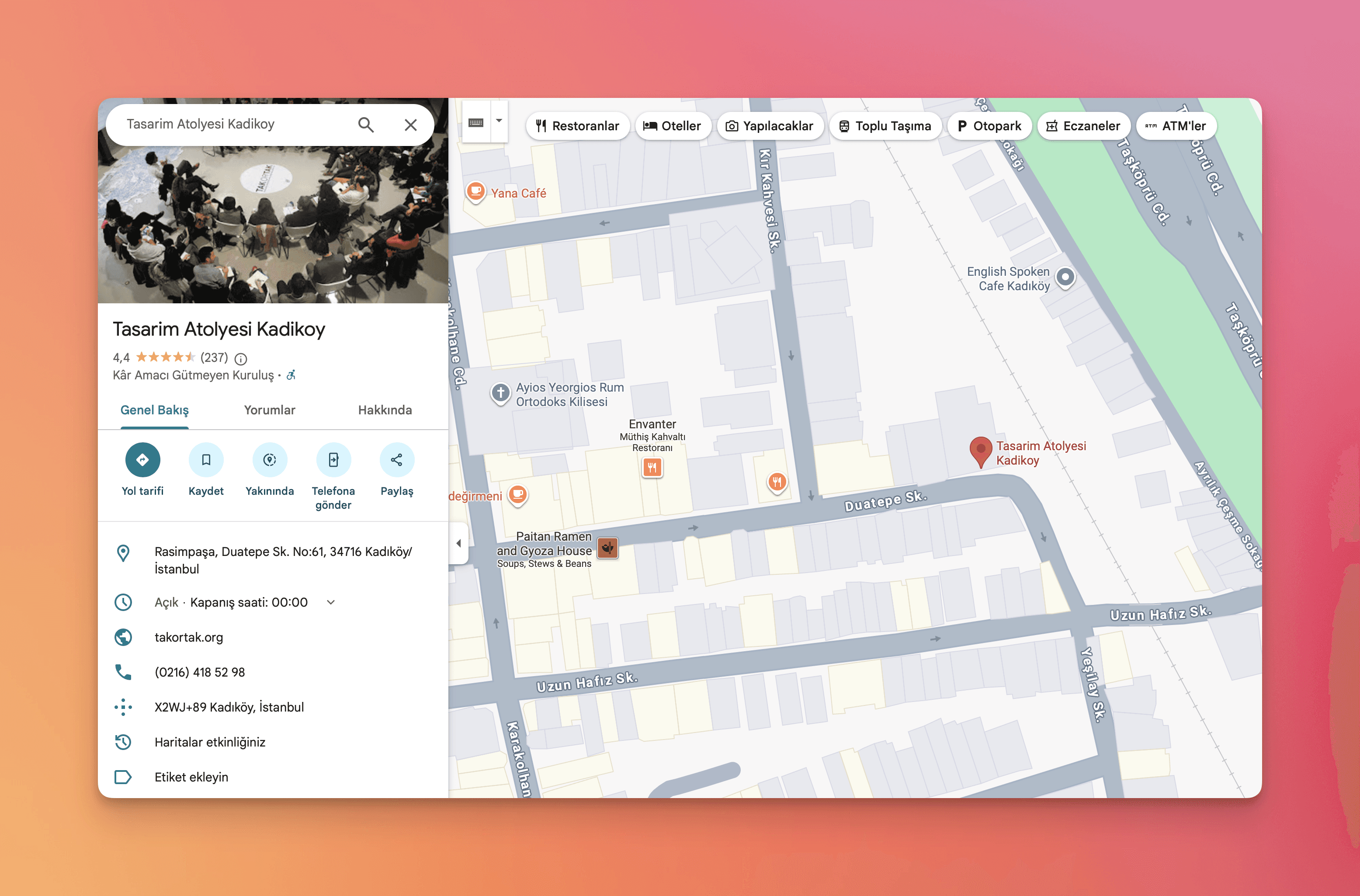Open input tools dropdown arrow
This screenshot has height=896, width=1360.
point(499,121)
